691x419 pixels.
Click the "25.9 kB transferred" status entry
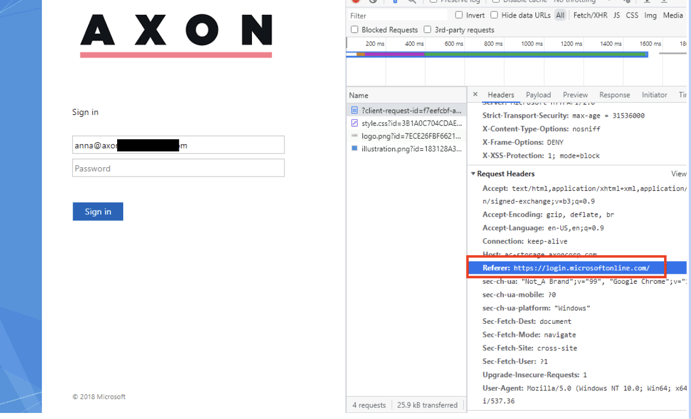[427, 405]
